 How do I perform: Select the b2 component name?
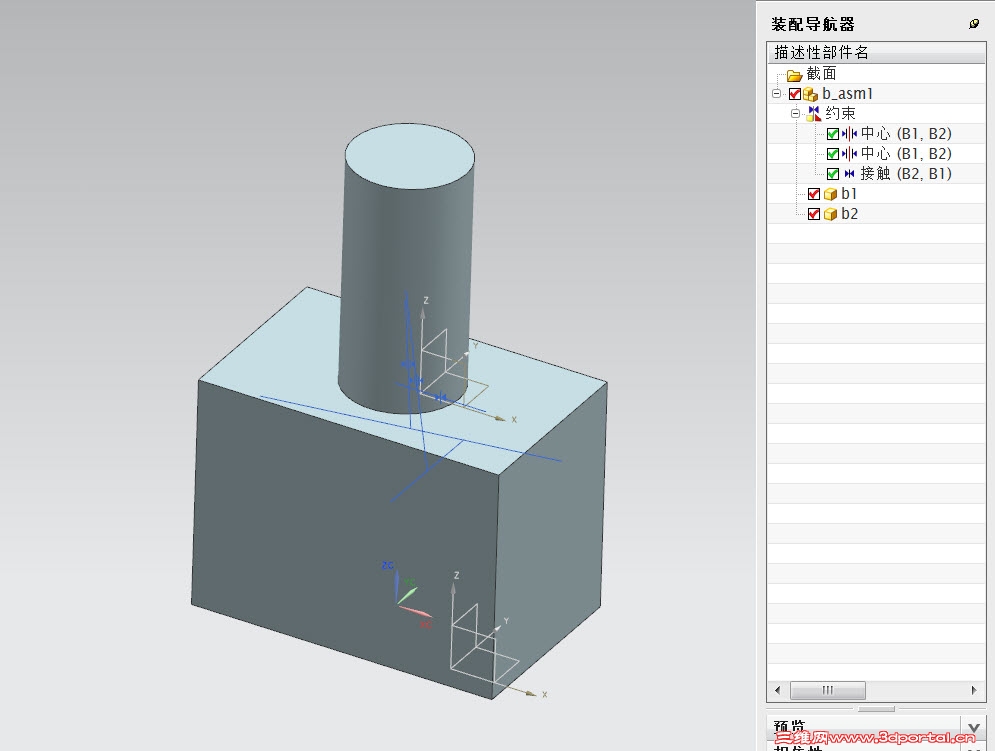pos(849,214)
